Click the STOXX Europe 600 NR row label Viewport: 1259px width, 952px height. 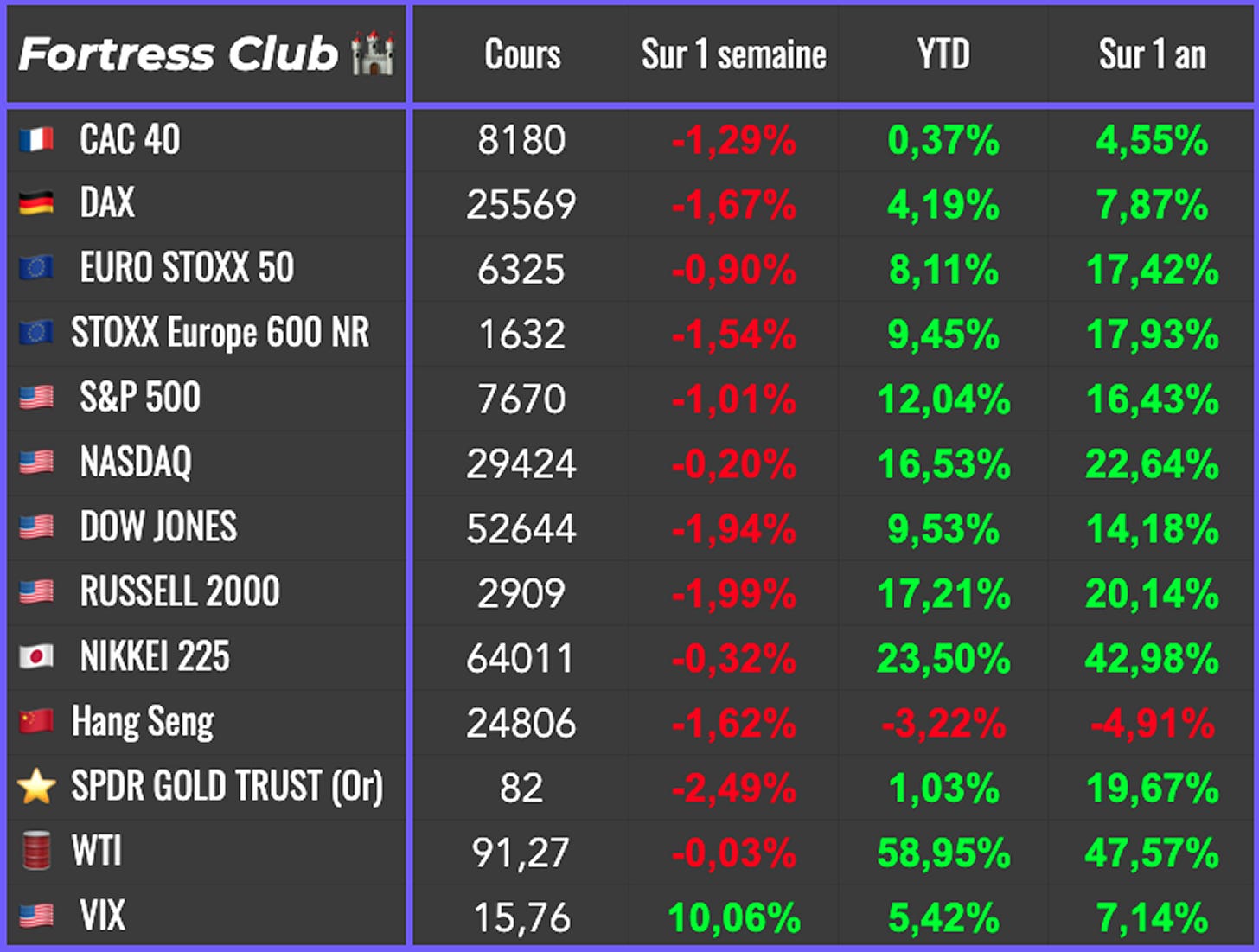coord(220,333)
